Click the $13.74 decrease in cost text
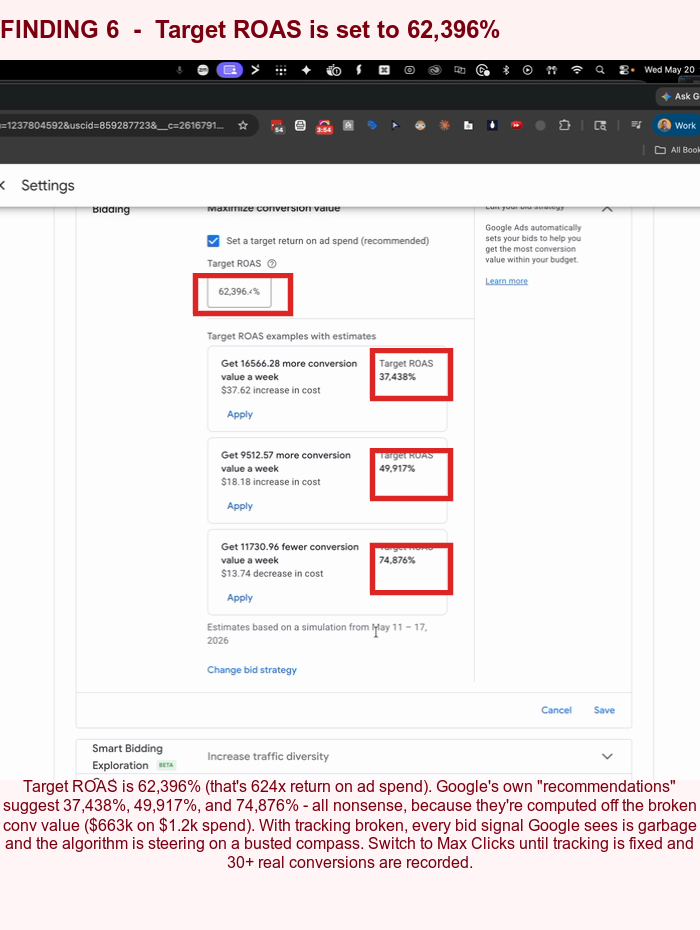Viewport: 700px width, 930px height. (272, 574)
